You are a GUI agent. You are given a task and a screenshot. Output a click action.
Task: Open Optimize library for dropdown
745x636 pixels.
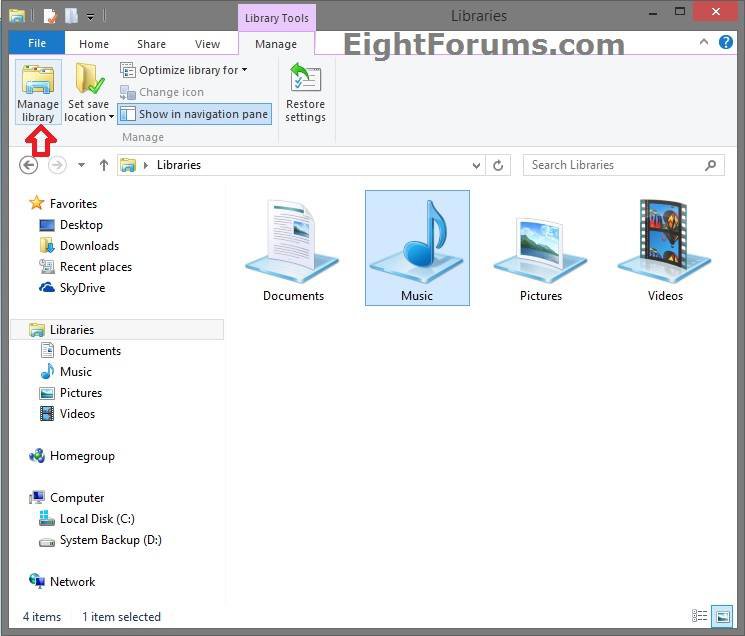(184, 70)
